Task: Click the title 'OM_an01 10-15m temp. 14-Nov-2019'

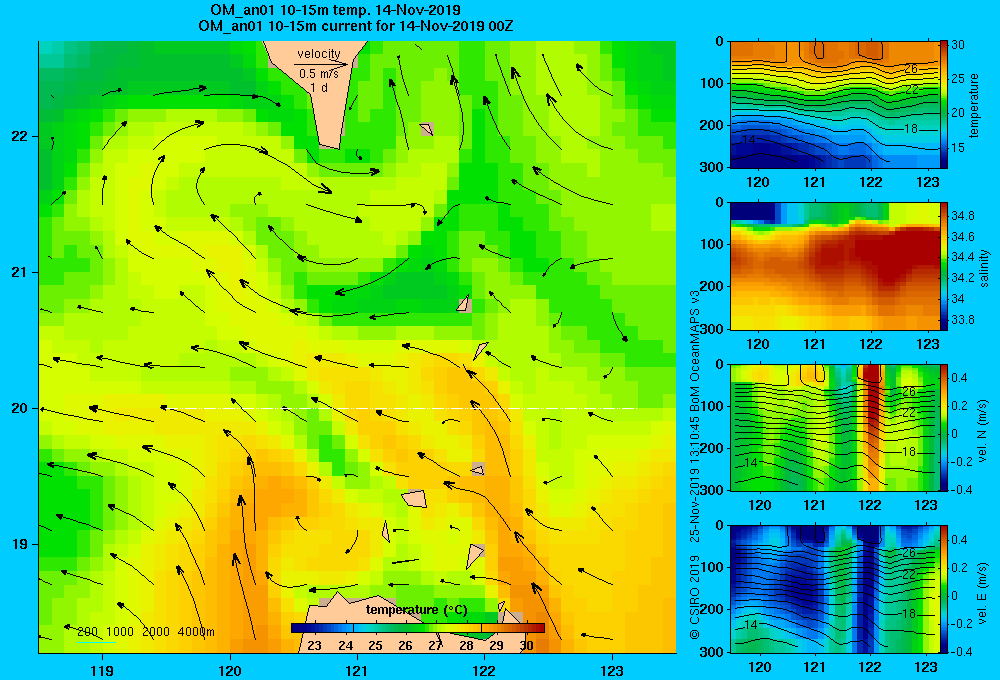Action: 335,10
